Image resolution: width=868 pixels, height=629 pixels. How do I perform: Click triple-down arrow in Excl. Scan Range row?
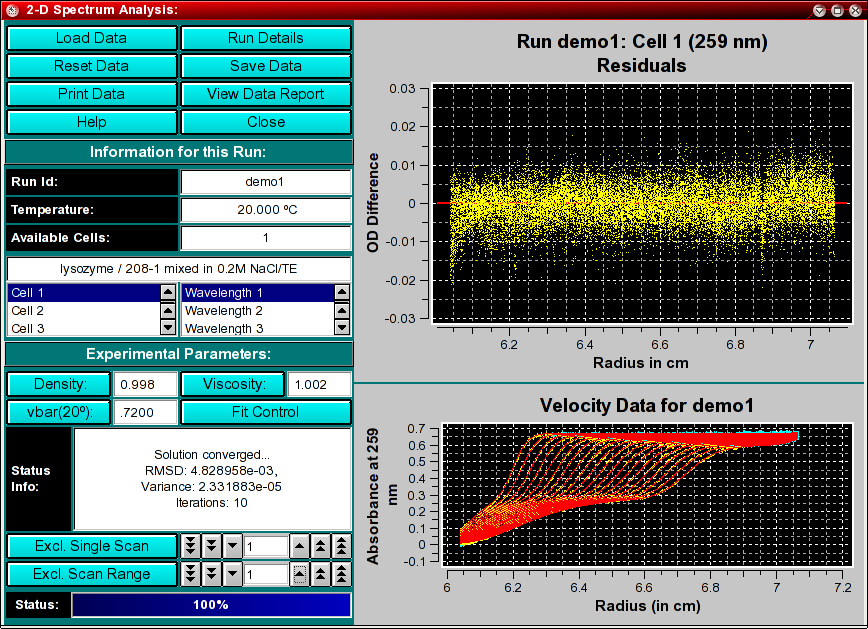coord(190,574)
